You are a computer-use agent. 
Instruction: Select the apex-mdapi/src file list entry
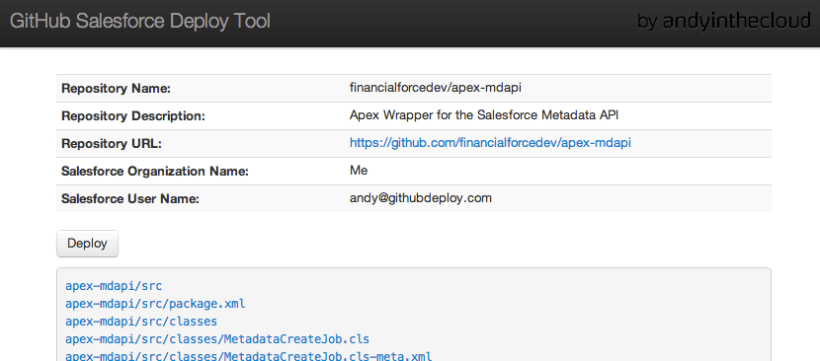pos(113,286)
